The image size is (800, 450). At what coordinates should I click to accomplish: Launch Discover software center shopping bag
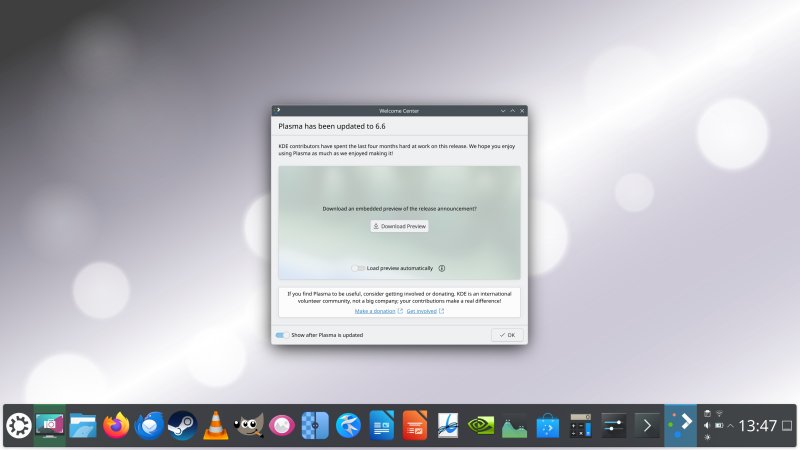click(x=547, y=426)
